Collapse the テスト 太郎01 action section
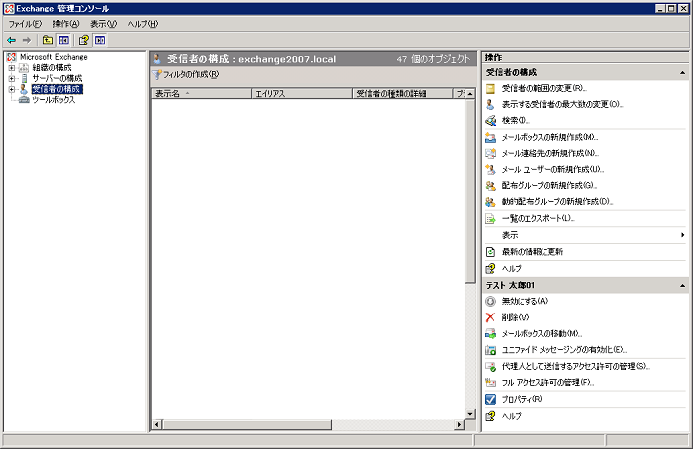Screen dimensions: 693x449 coord(682,286)
